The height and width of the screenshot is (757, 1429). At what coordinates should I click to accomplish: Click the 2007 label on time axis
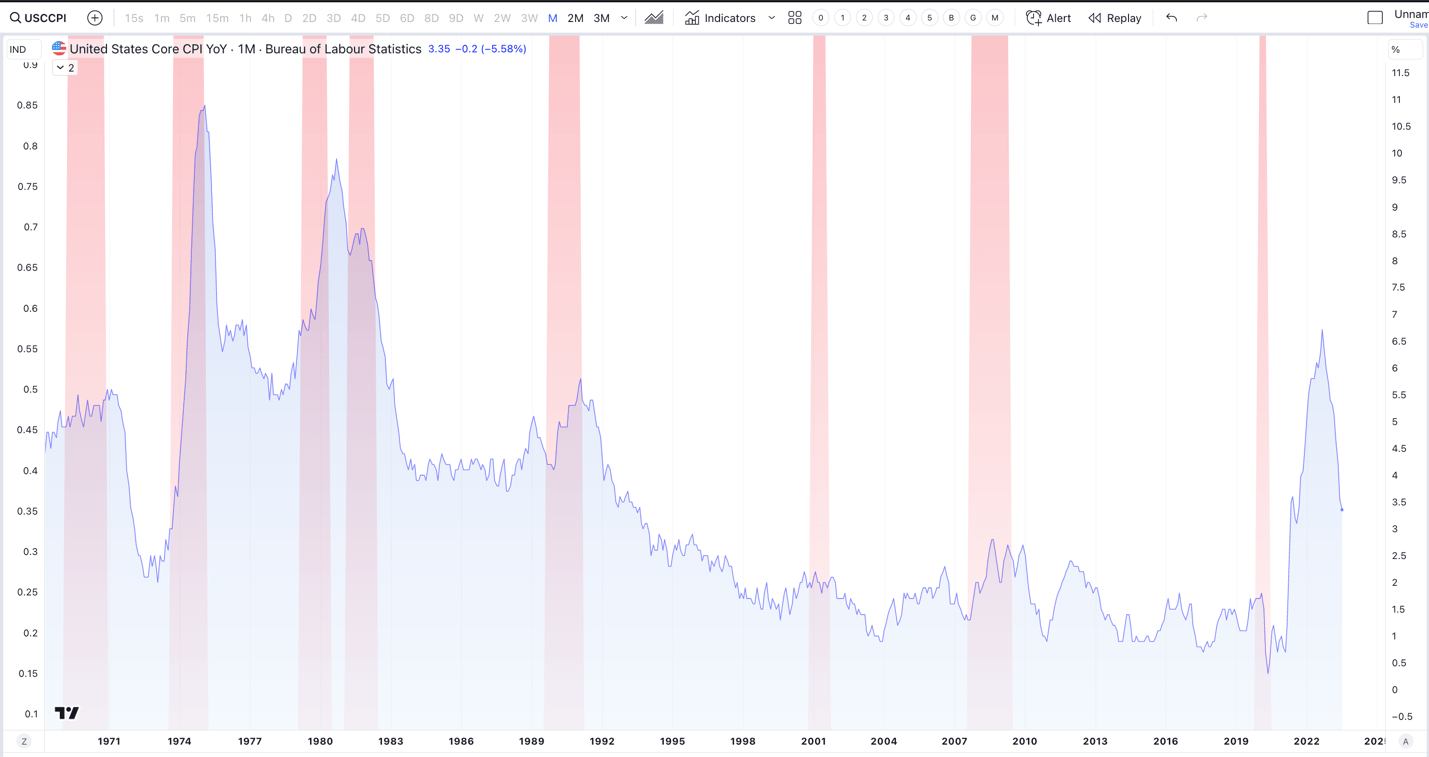pos(954,741)
